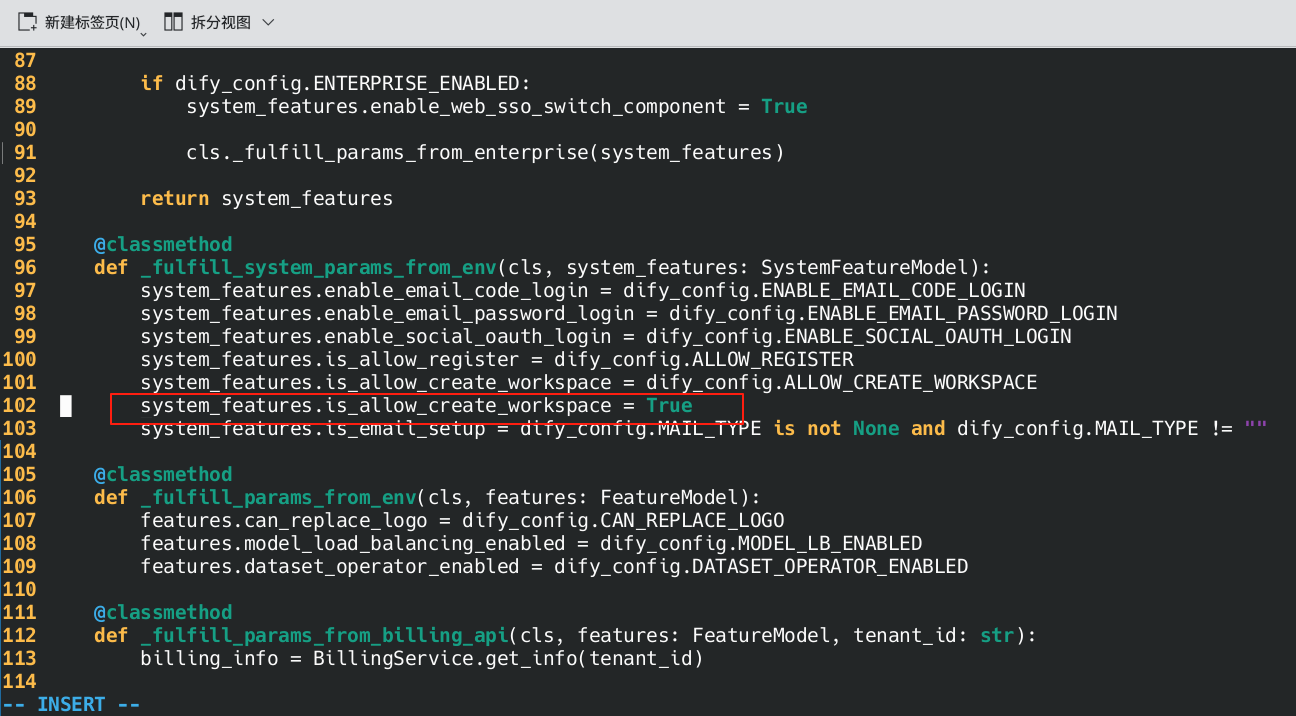Image resolution: width=1296 pixels, height=716 pixels.
Task: Expand the 拆分视图 chevron dropdown
Action: [x=268, y=22]
